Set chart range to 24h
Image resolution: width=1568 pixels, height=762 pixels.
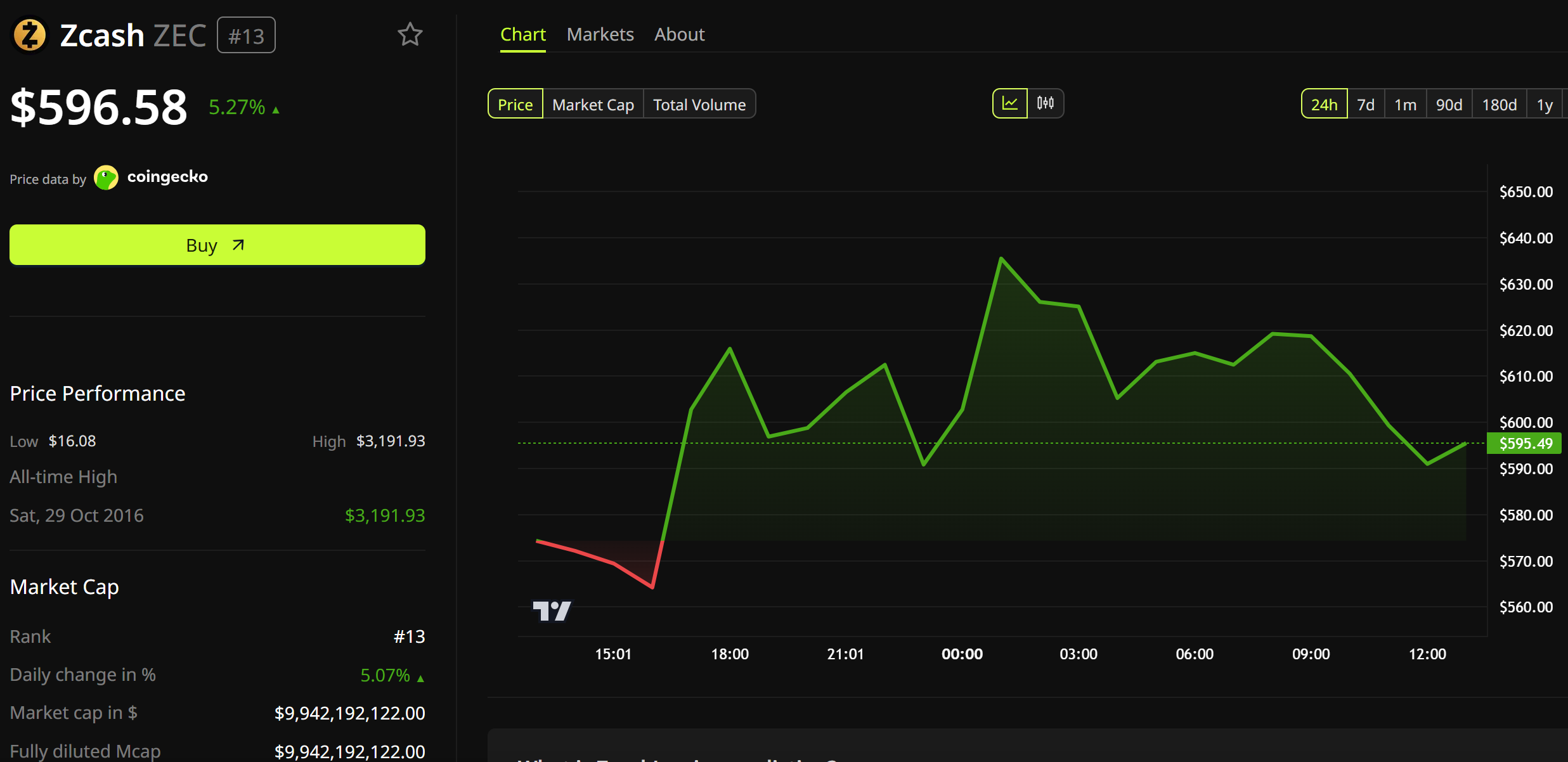click(x=1325, y=104)
